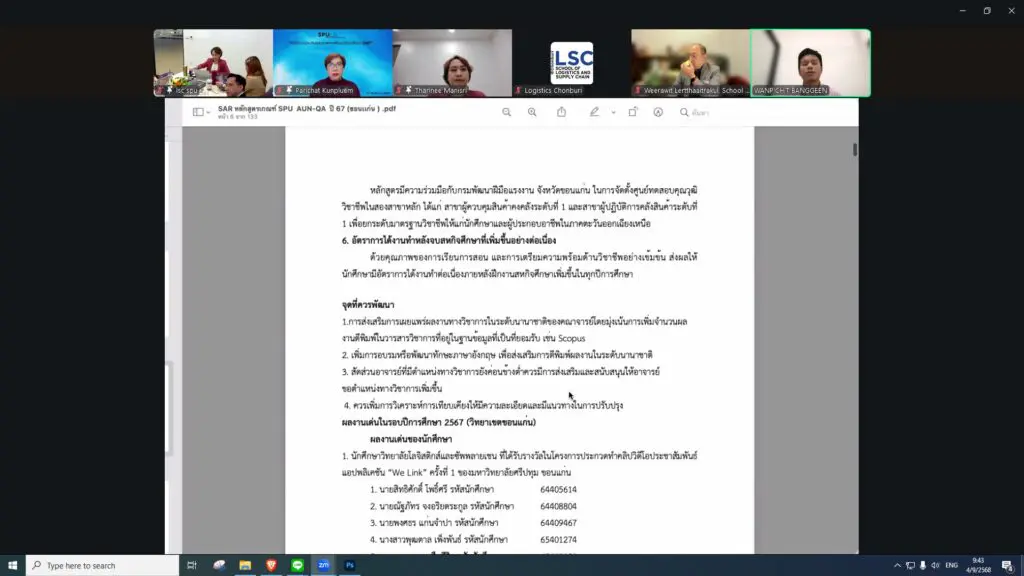
Task: Click the zoom in magnifier icon
Action: (x=532, y=112)
